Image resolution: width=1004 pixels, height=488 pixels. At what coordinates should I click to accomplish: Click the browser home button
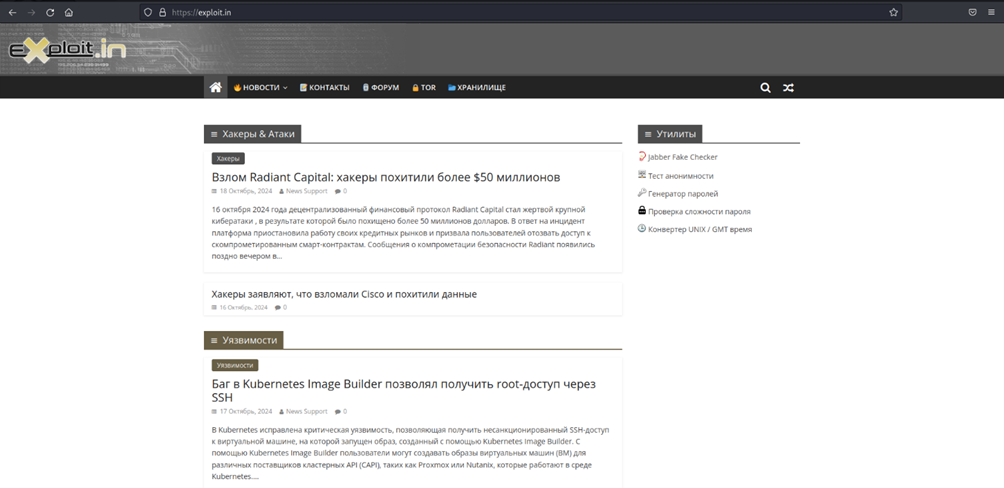click(69, 12)
